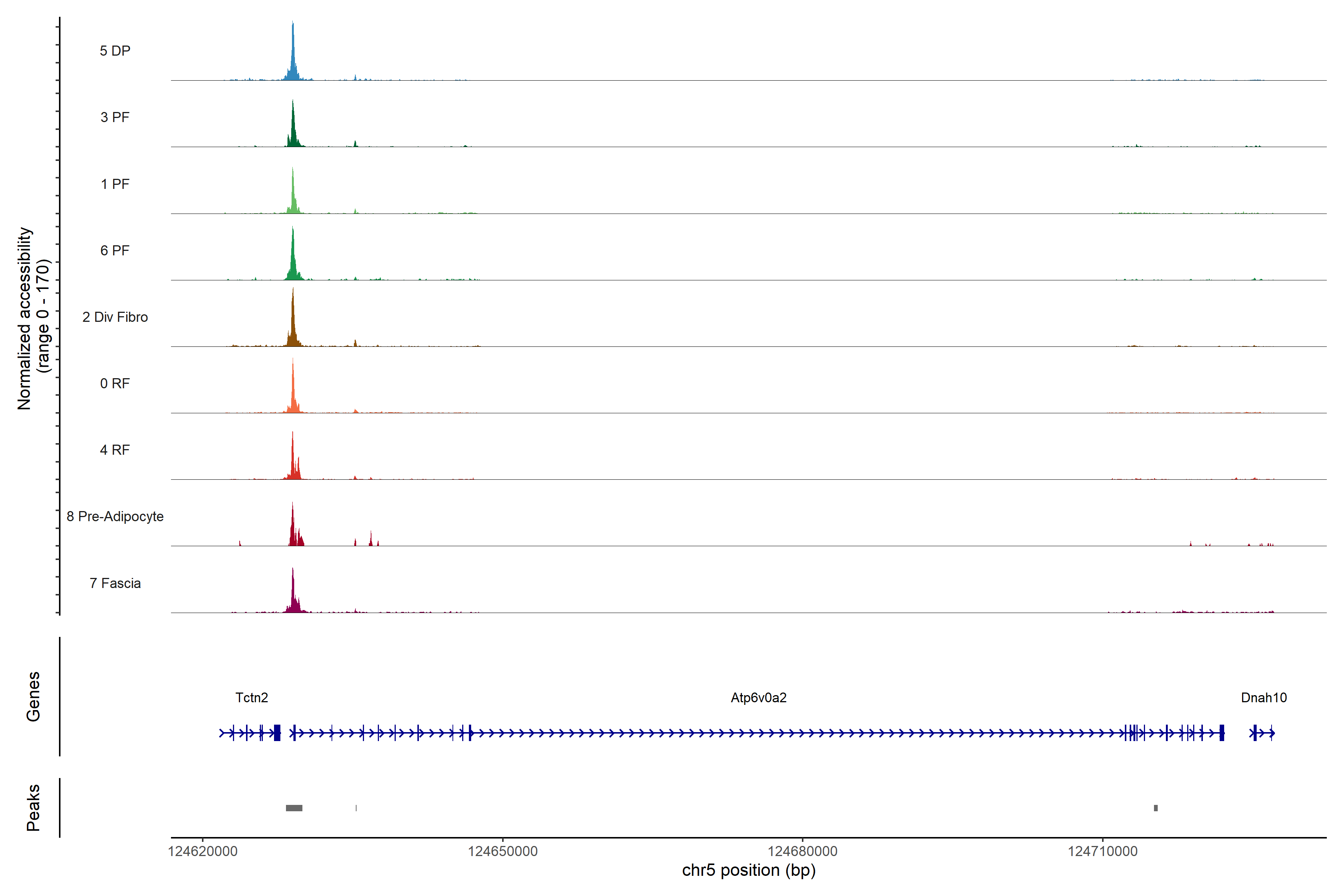Click the wide gray peak bar
This screenshot has height=896, width=1344.
(x=294, y=808)
